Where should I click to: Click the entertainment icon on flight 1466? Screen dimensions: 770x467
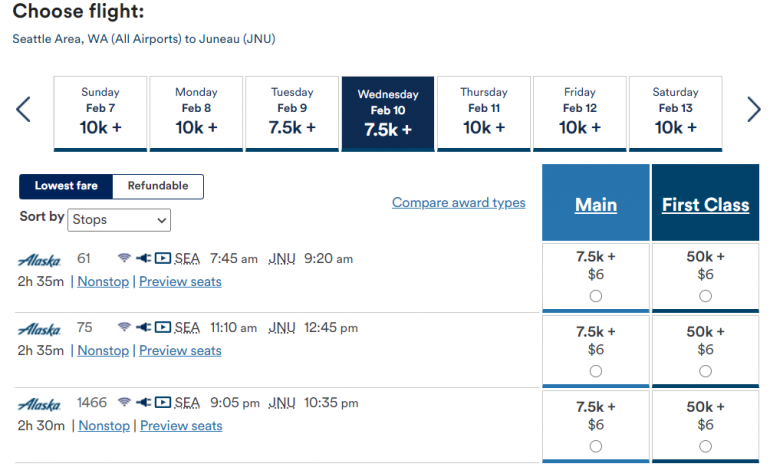pyautogui.click(x=163, y=403)
